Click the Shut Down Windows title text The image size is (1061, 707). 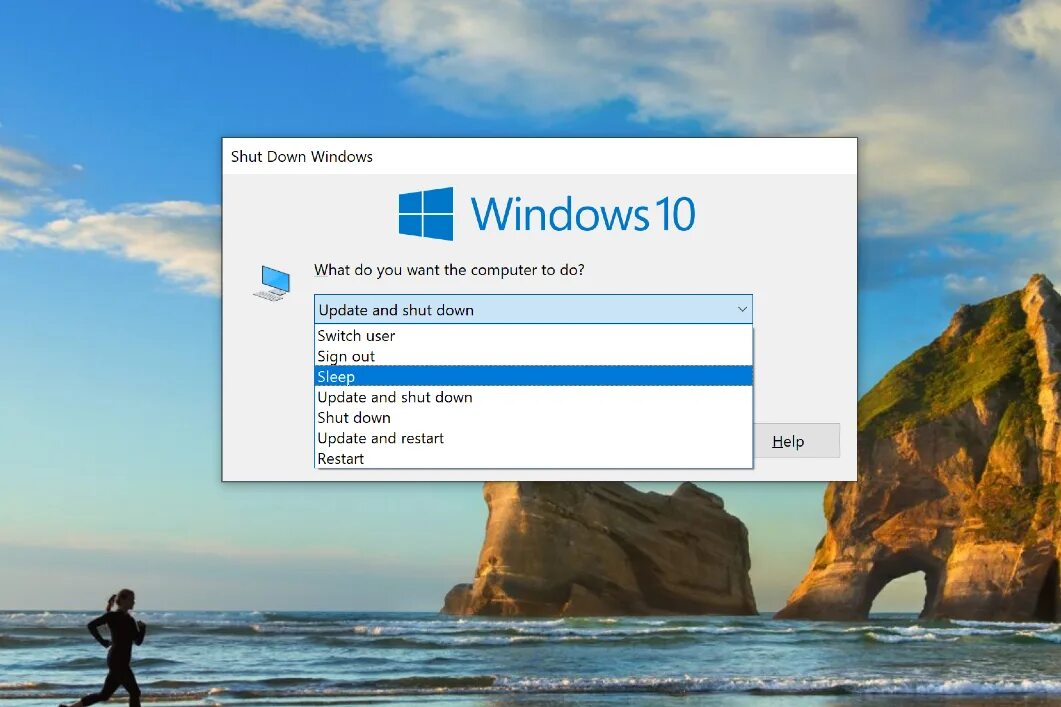point(302,156)
